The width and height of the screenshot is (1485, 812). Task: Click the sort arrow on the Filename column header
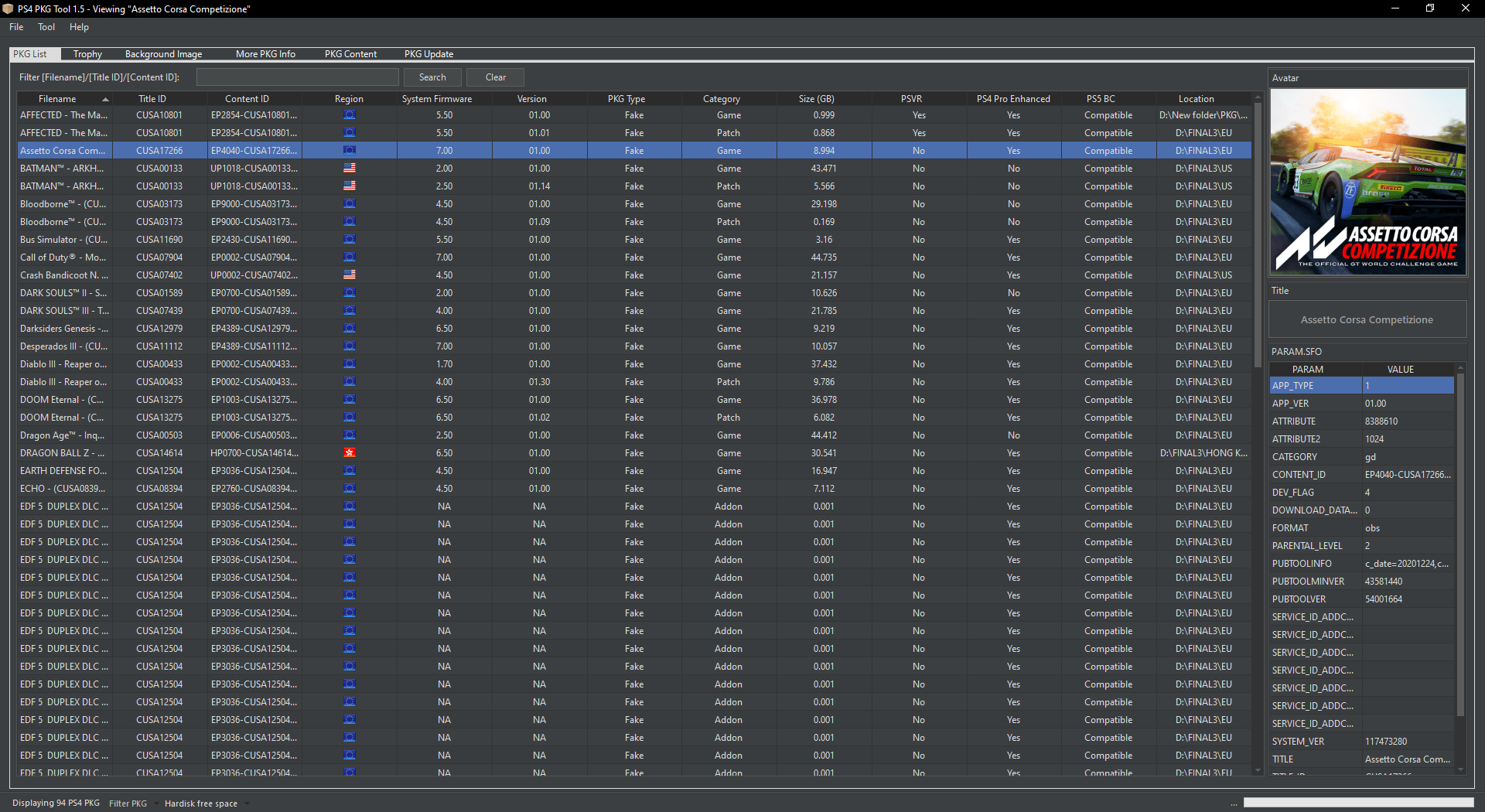pos(106,98)
